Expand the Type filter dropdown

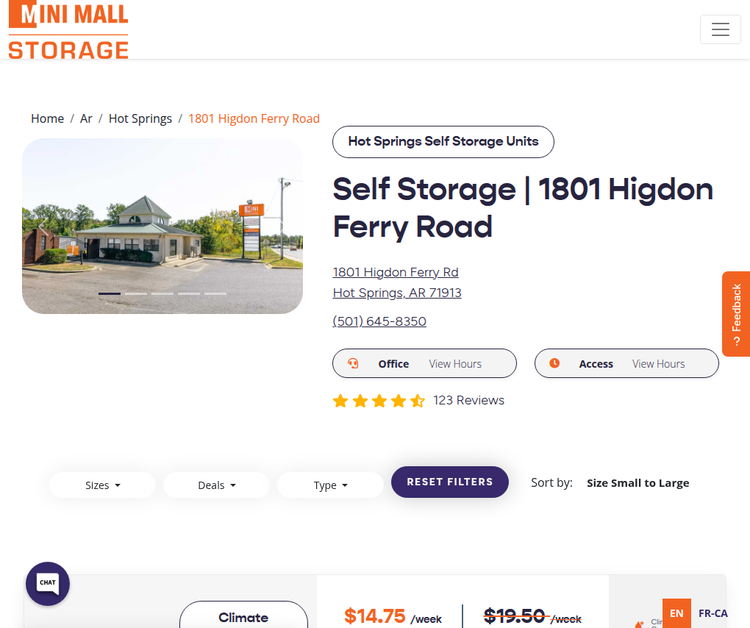(x=330, y=485)
